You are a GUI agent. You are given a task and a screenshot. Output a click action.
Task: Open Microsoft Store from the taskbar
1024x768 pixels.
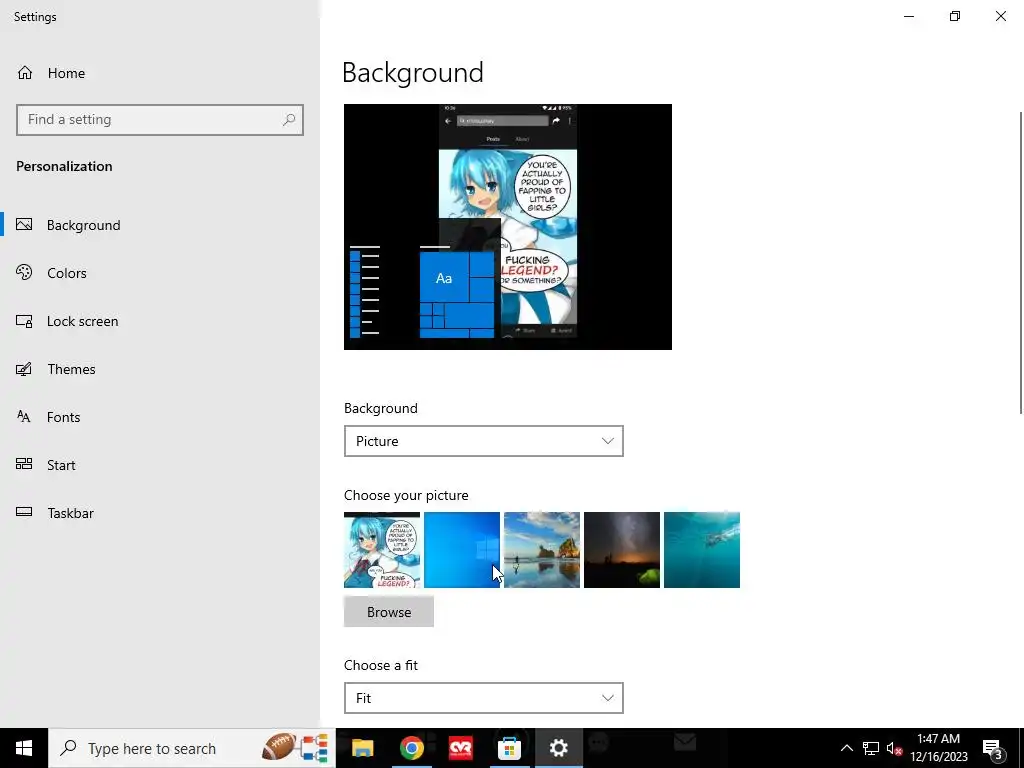509,748
